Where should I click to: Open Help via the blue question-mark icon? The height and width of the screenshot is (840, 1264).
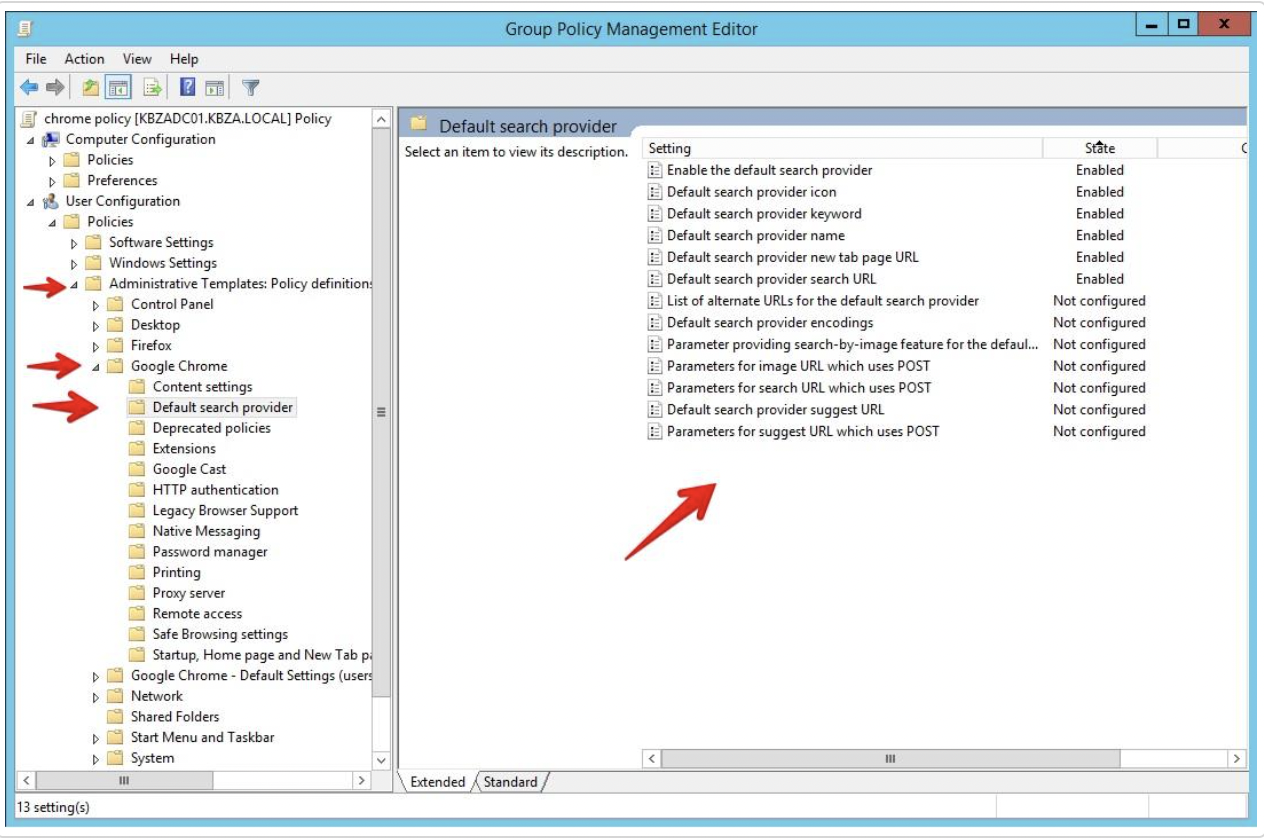pos(187,88)
